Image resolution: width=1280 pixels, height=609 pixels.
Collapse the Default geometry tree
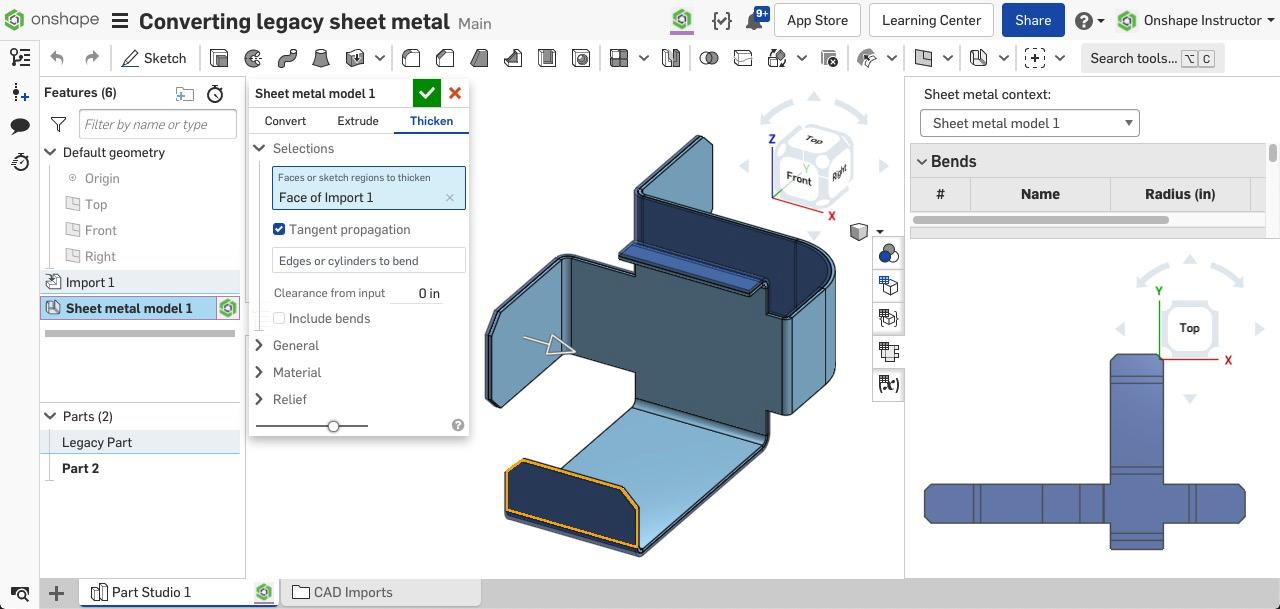[x=49, y=152]
